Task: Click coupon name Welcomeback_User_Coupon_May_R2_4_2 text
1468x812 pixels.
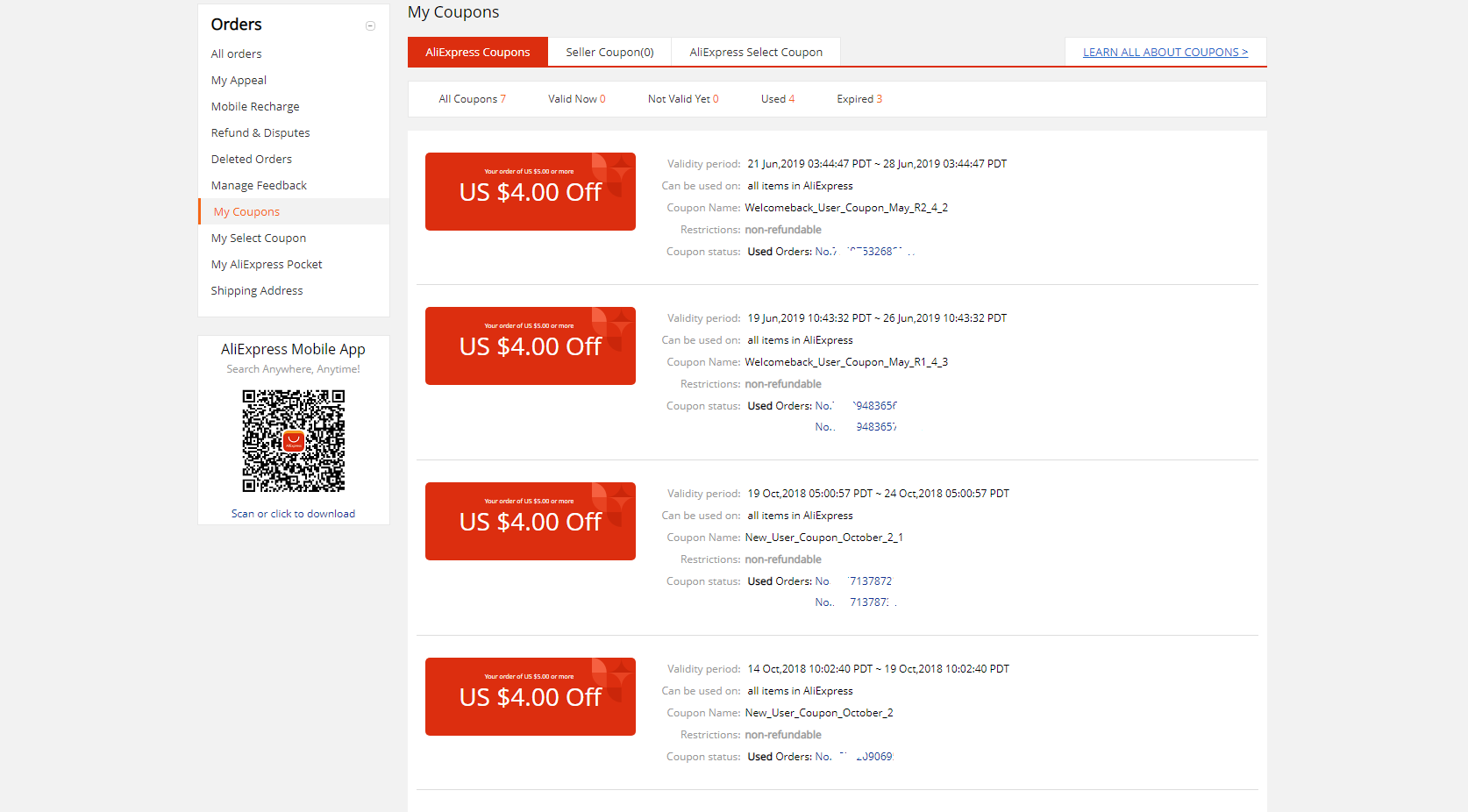Action: [x=846, y=208]
